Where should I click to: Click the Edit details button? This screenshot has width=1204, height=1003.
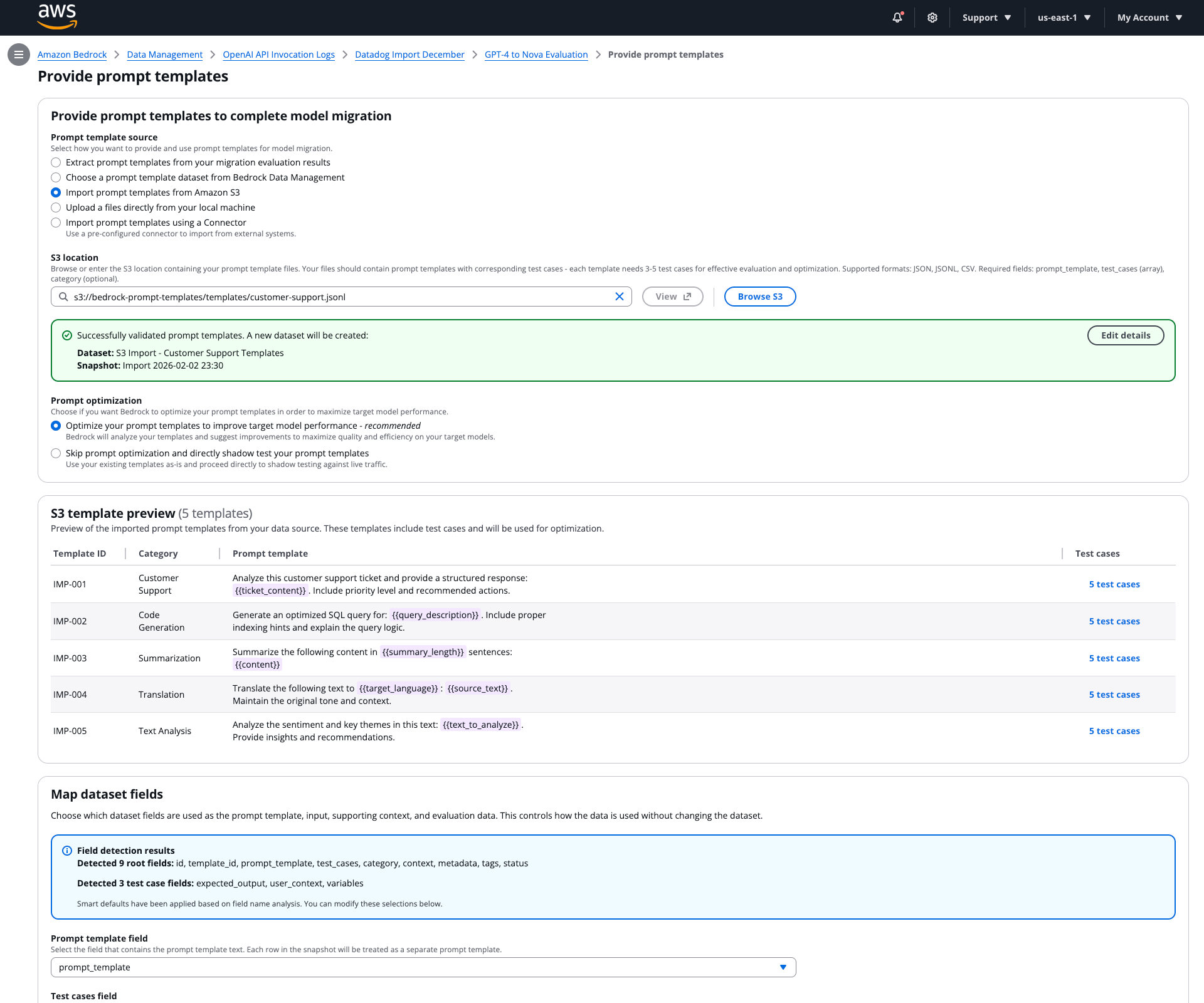(x=1126, y=335)
